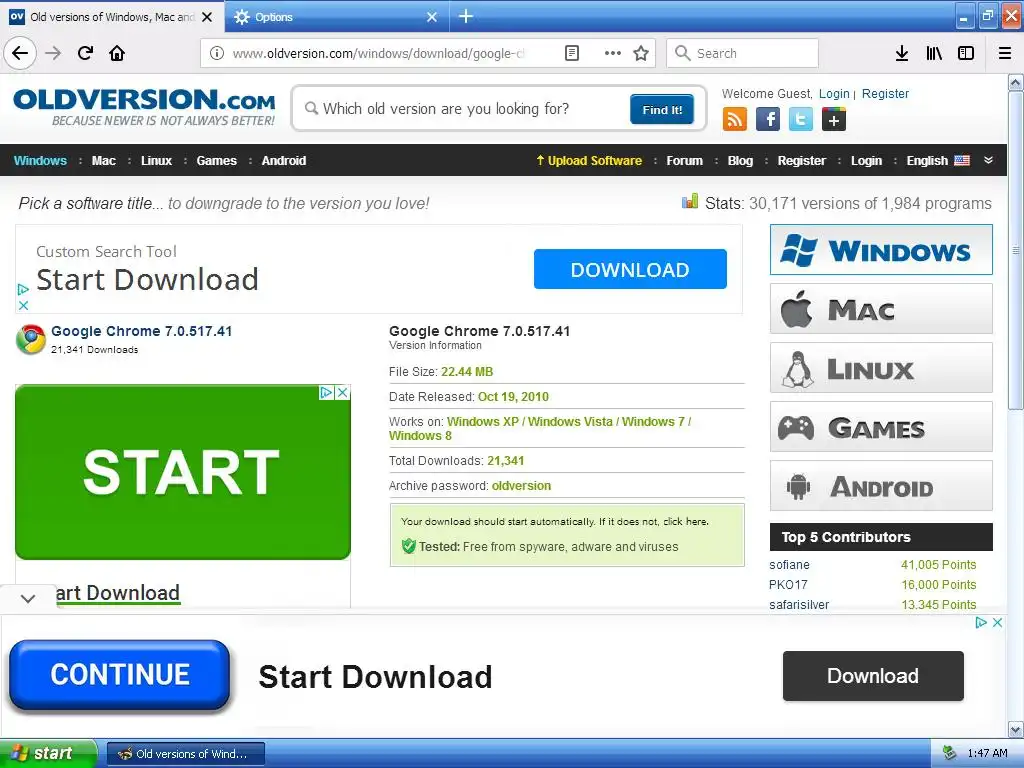
Task: Open the Facebook icon
Action: [768, 120]
